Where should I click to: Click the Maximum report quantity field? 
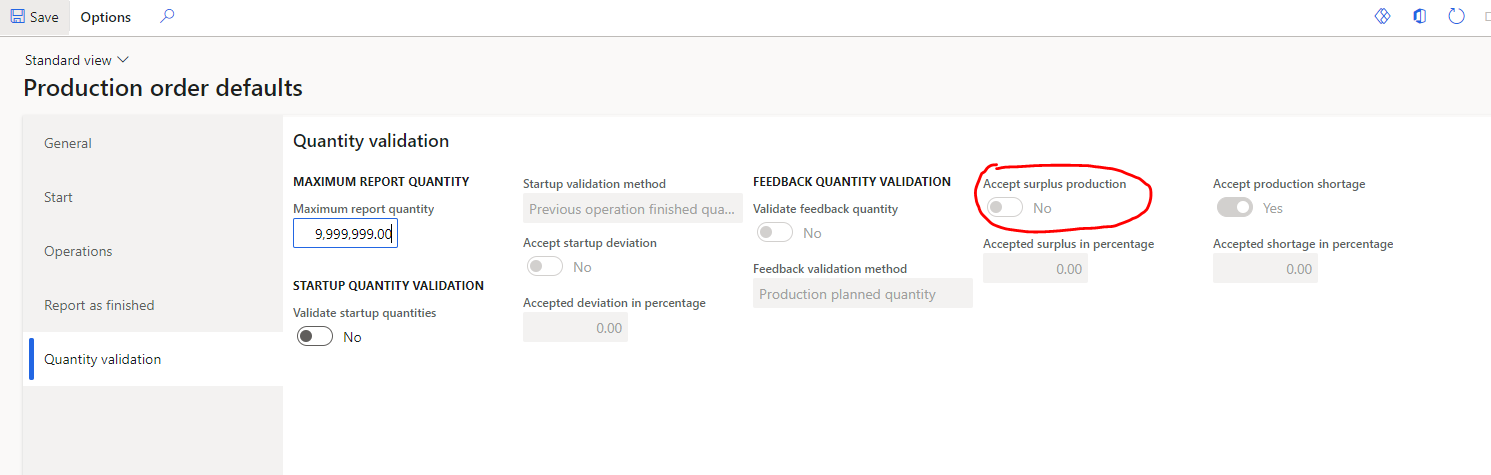coord(345,233)
